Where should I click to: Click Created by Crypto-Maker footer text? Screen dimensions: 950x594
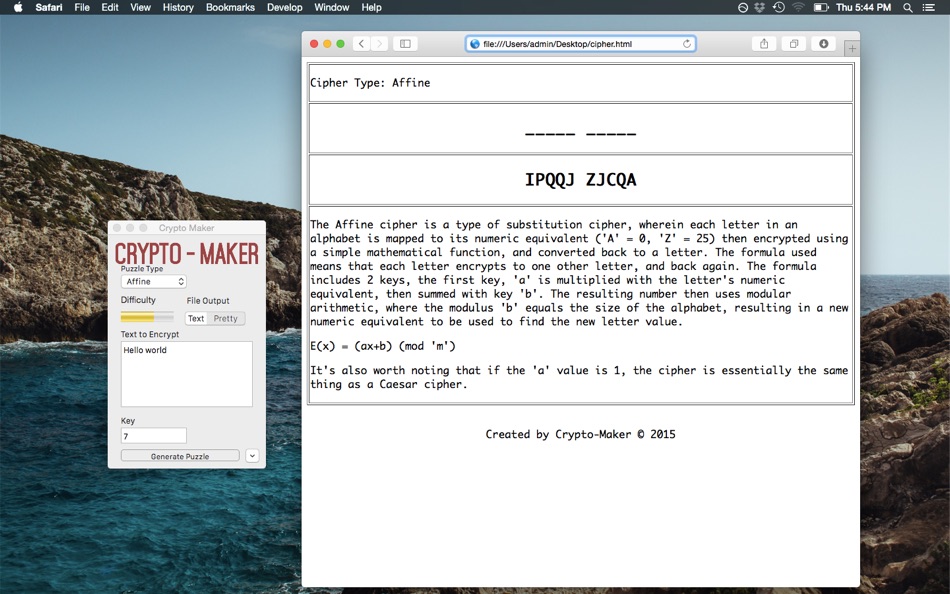coord(580,434)
